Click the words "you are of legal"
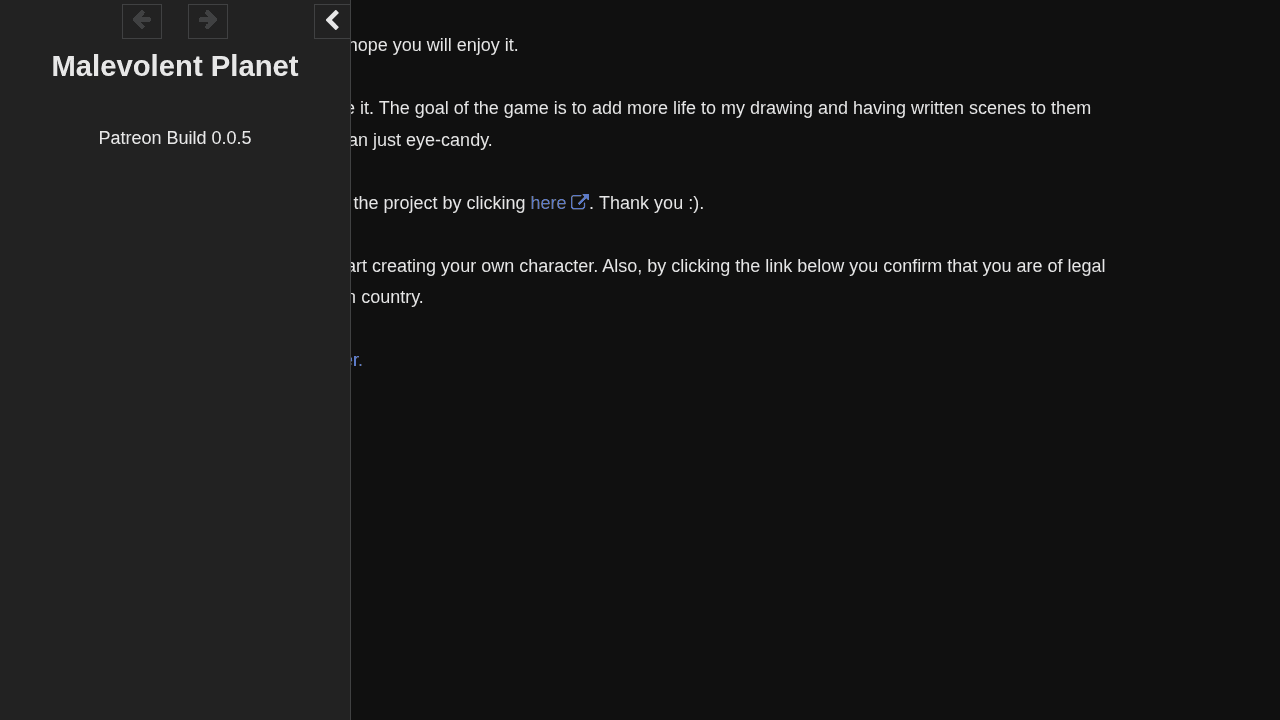The image size is (1280, 720). tap(1042, 266)
